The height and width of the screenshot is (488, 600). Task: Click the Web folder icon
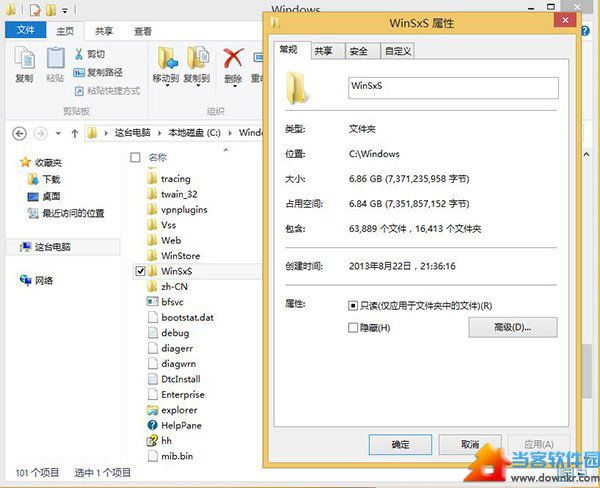coord(152,240)
